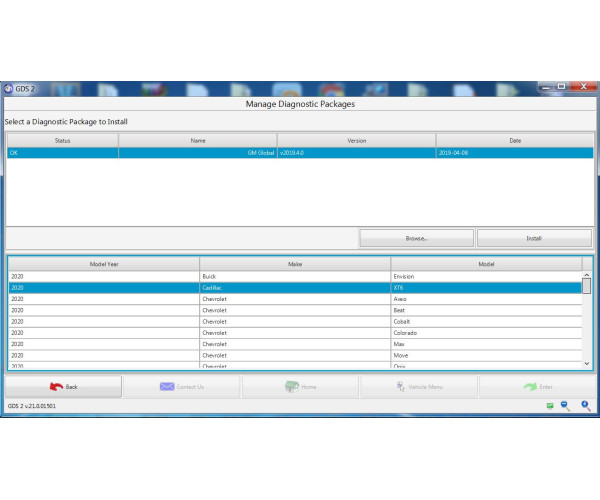The width and height of the screenshot is (600, 500).
Task: Click the v2019.4.0 version cell
Action: 357,153
